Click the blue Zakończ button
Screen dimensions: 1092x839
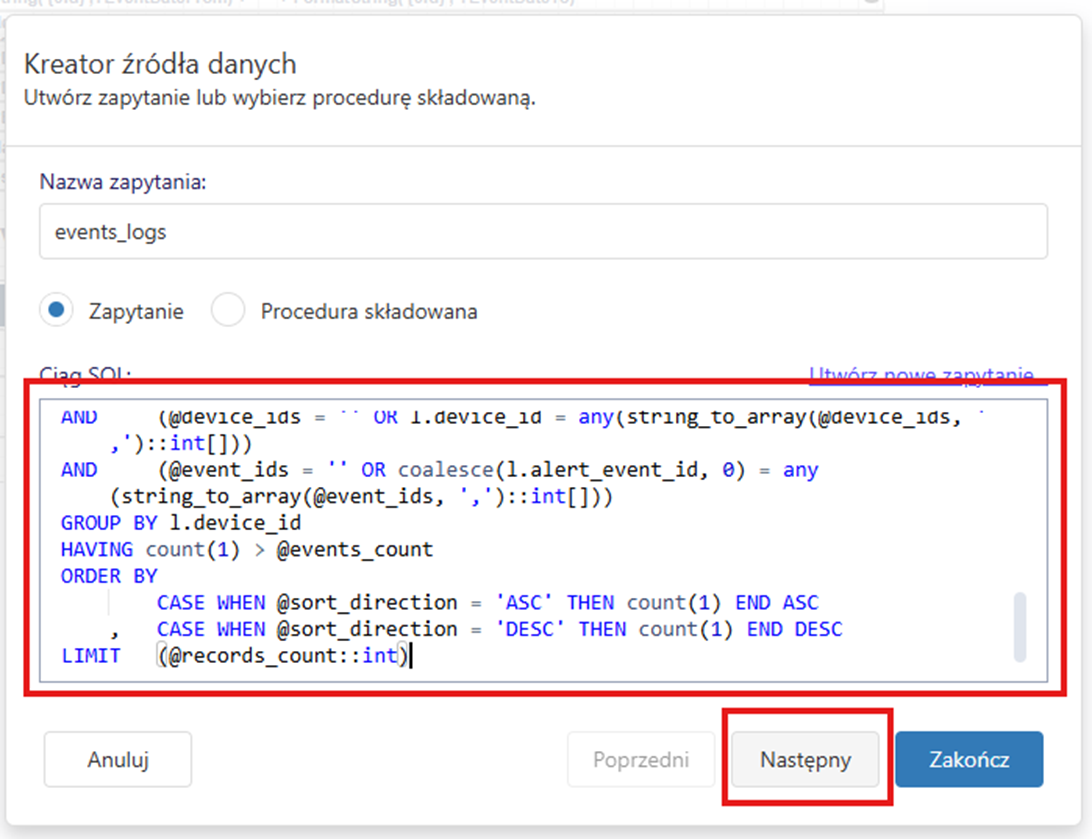tap(968, 760)
